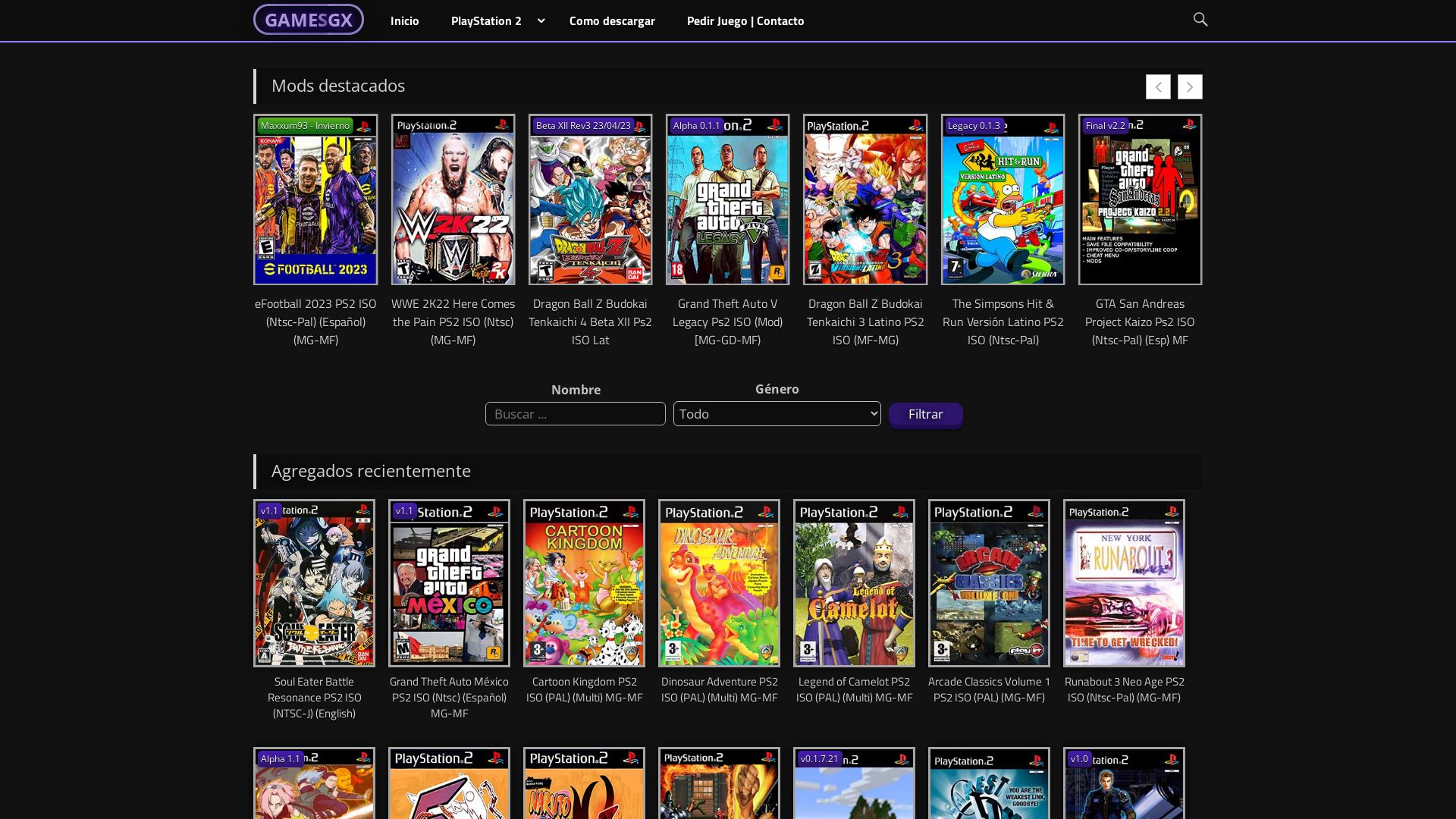The height and width of the screenshot is (819, 1456).
Task: Click the Final v2.2 badge
Action: pos(1105,126)
